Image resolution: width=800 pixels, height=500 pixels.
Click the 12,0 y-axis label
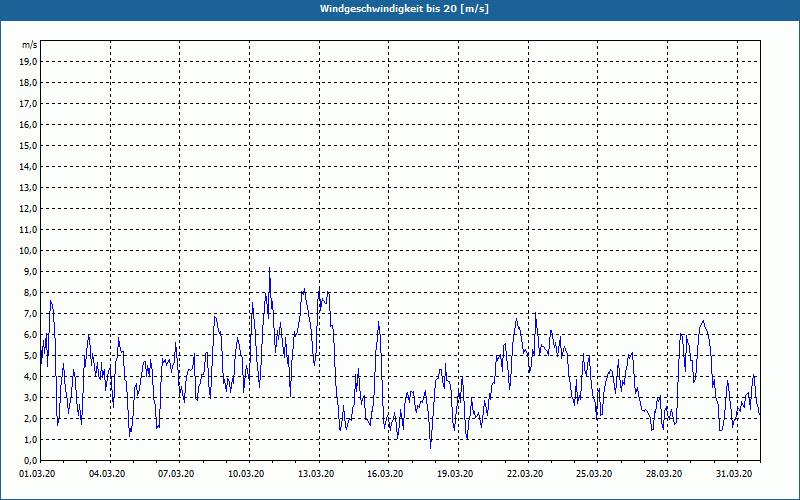coord(28,209)
